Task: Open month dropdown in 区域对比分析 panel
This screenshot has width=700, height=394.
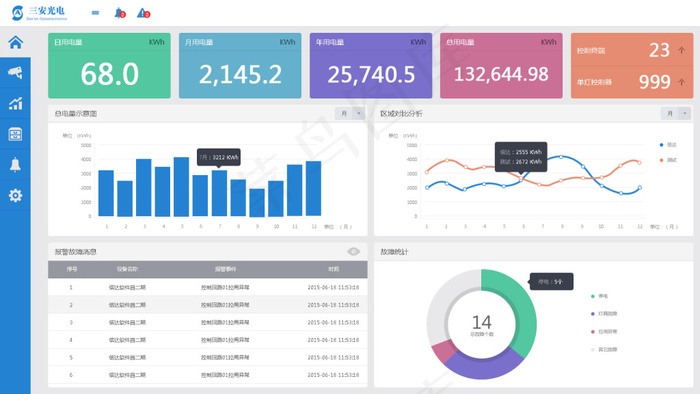Action: [676, 113]
